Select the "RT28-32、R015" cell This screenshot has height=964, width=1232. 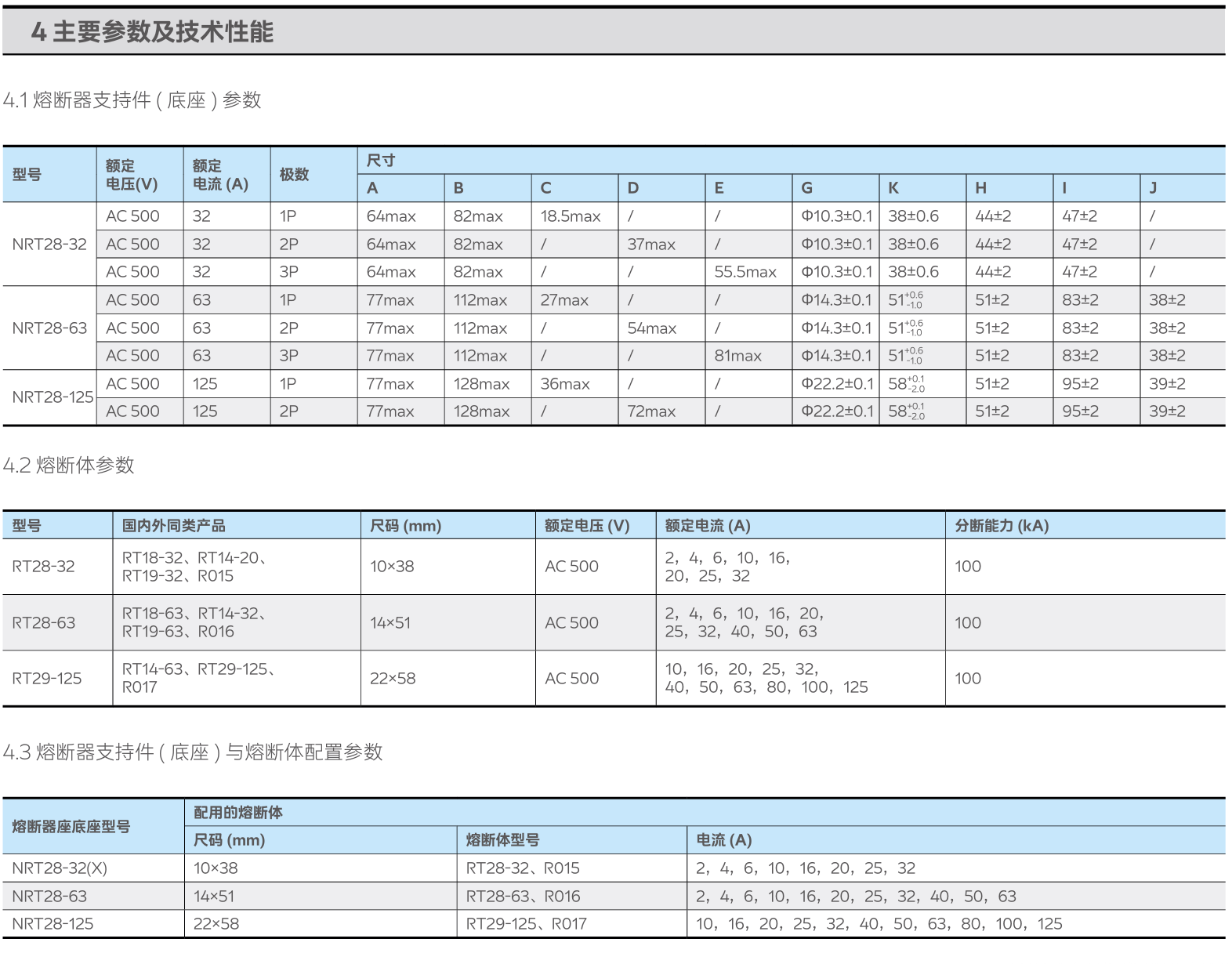523,868
